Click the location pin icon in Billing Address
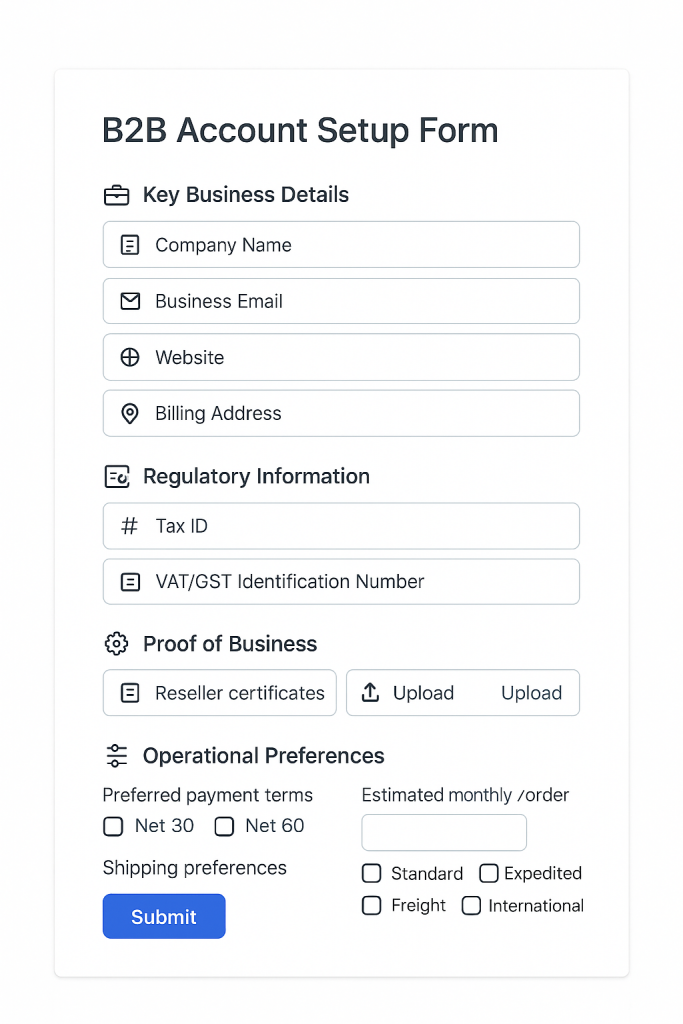The image size is (683, 1024). [130, 413]
